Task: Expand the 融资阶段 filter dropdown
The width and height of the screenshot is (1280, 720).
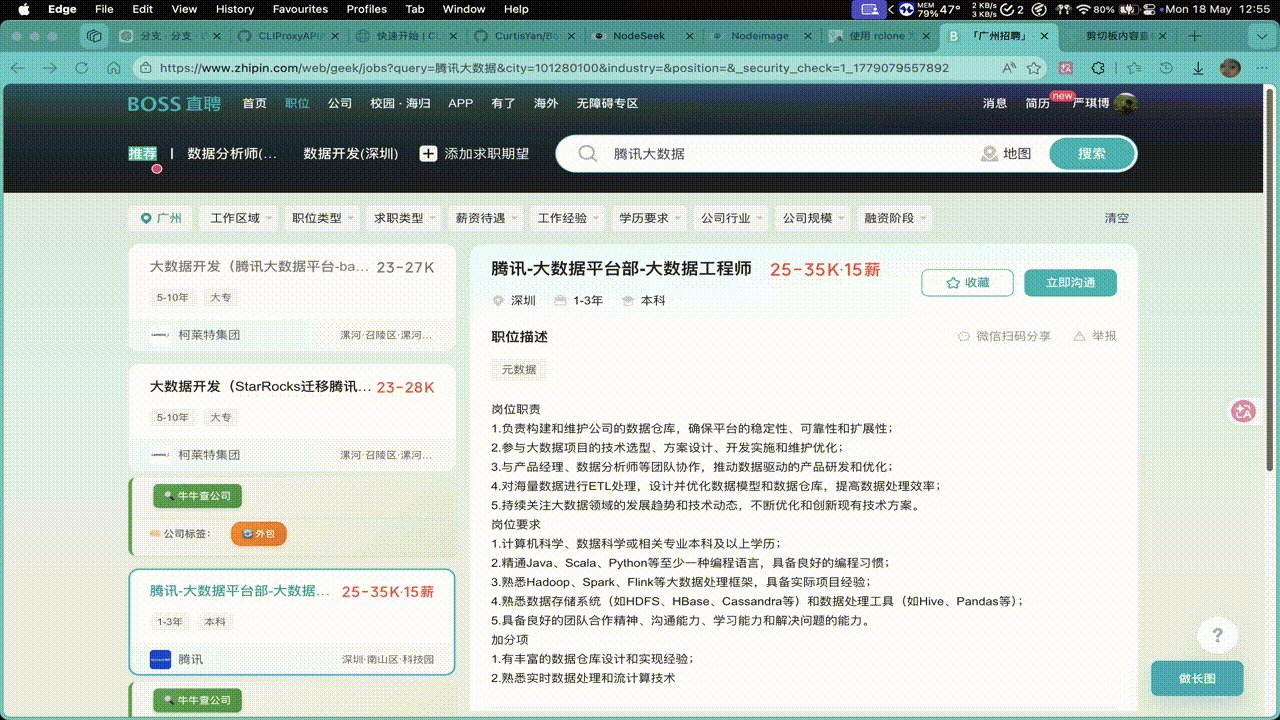Action: [895, 218]
